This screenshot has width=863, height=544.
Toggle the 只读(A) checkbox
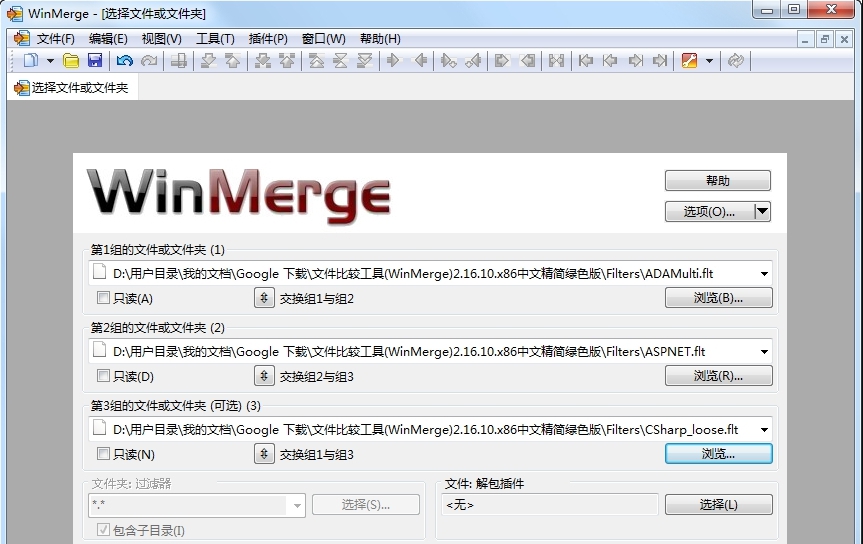coord(103,298)
